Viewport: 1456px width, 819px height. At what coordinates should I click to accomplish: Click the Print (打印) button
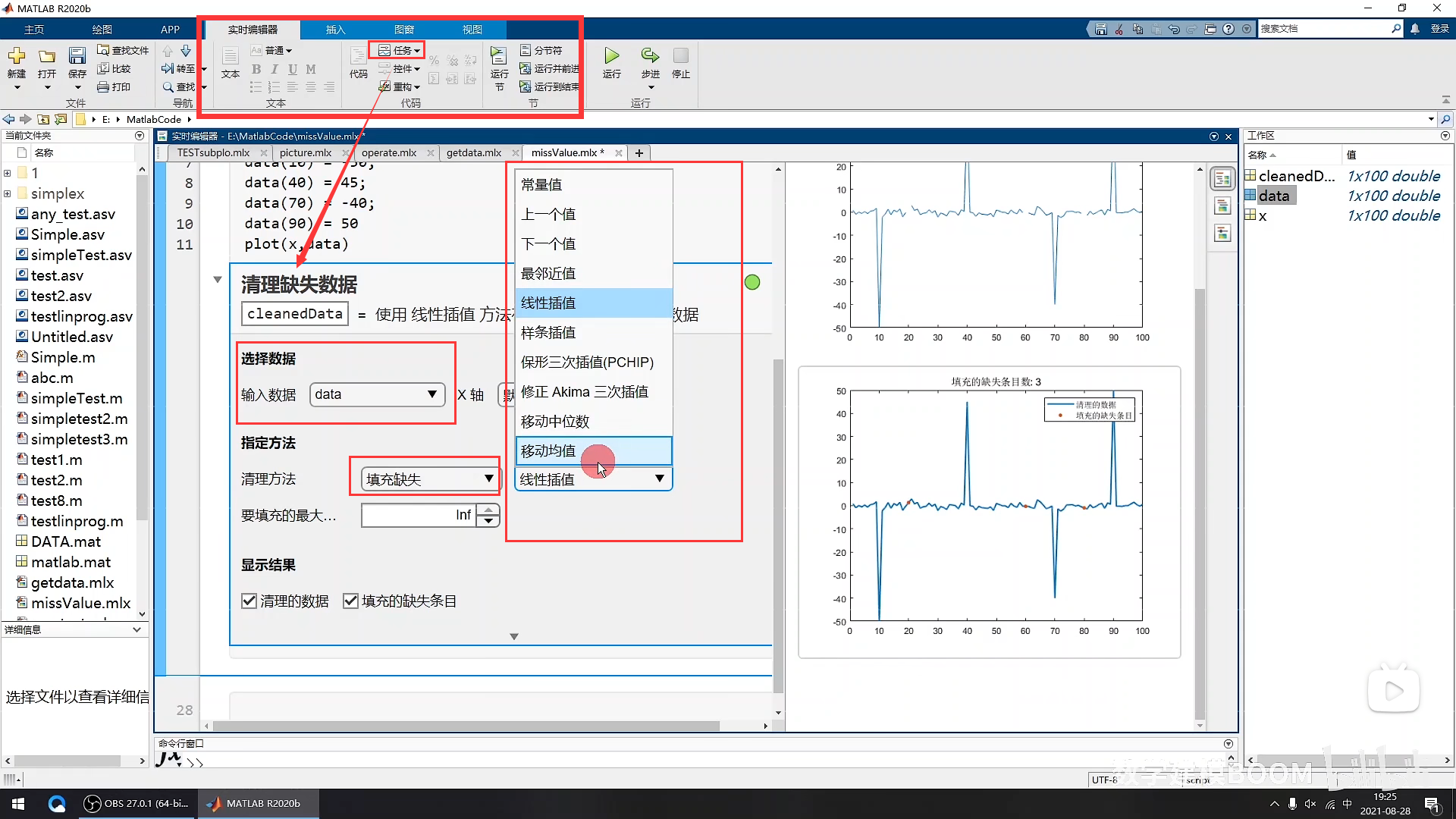tap(114, 86)
